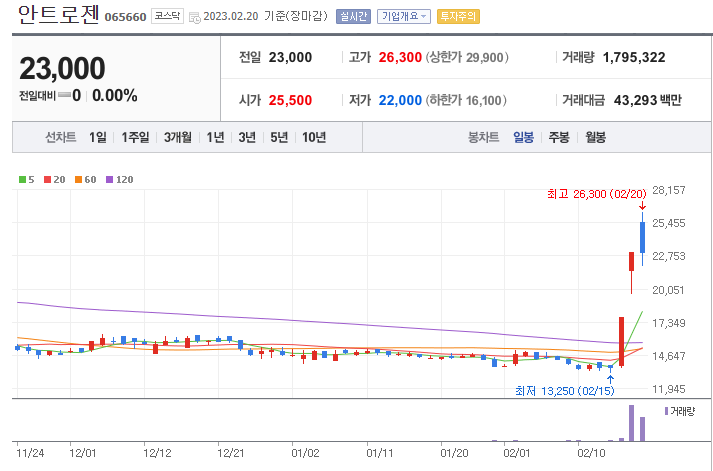Switch to the 주봉 weekly candle chart
Image resolution: width=713 pixels, height=471 pixels.
coord(559,137)
